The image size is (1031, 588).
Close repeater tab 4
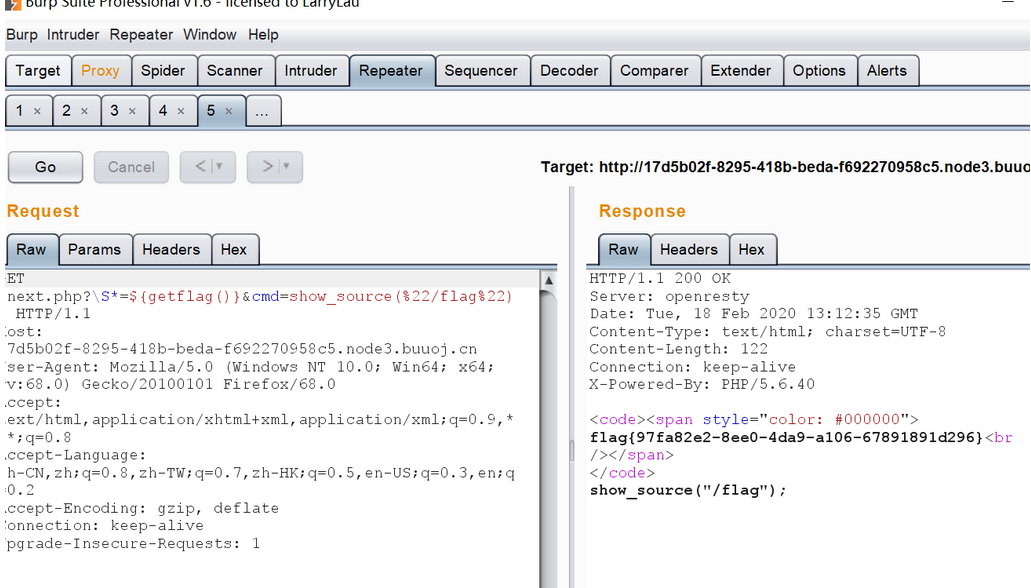(x=181, y=111)
